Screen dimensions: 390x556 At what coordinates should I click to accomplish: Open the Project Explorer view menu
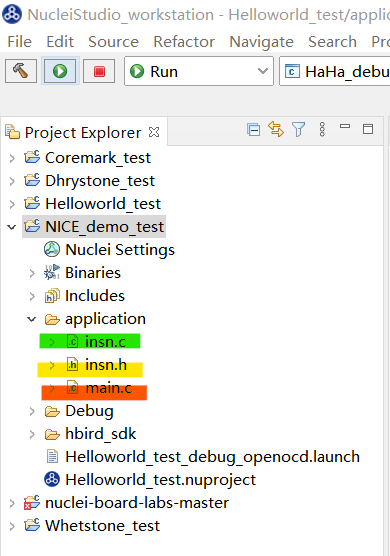[x=322, y=129]
